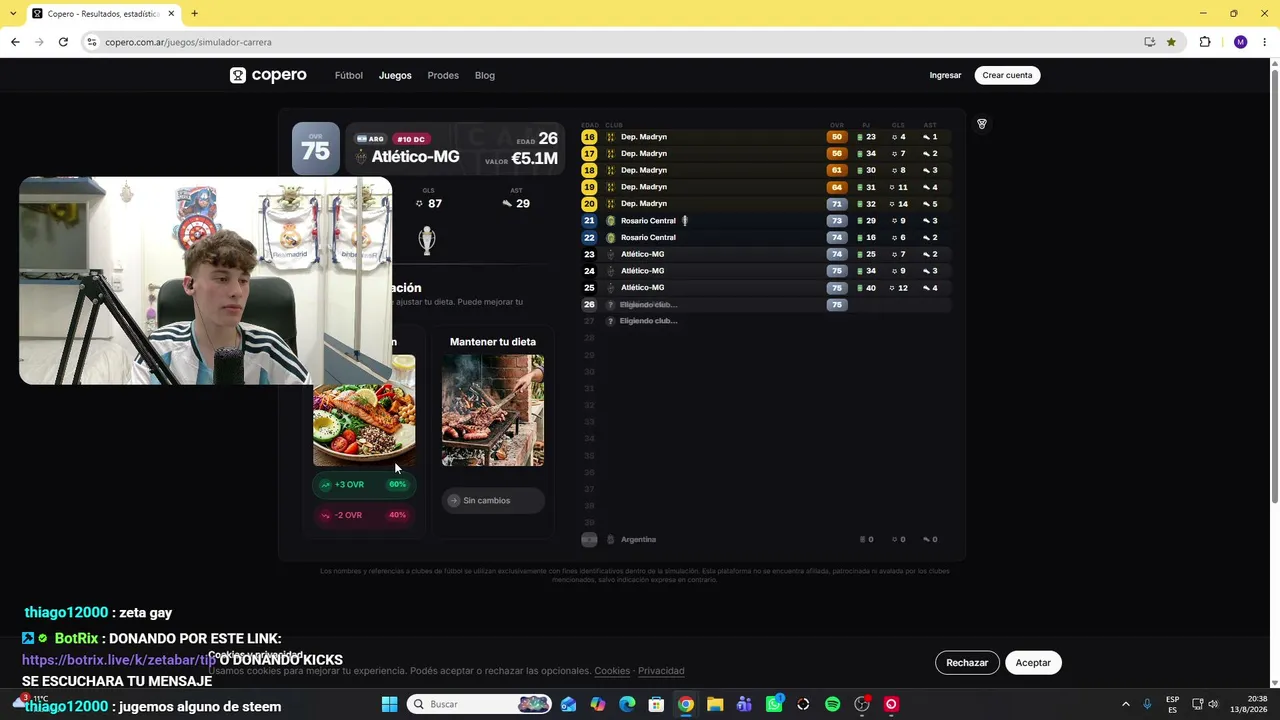Open the Chrome profile avatar M
Viewport: 1280px width, 720px height.
[1241, 42]
